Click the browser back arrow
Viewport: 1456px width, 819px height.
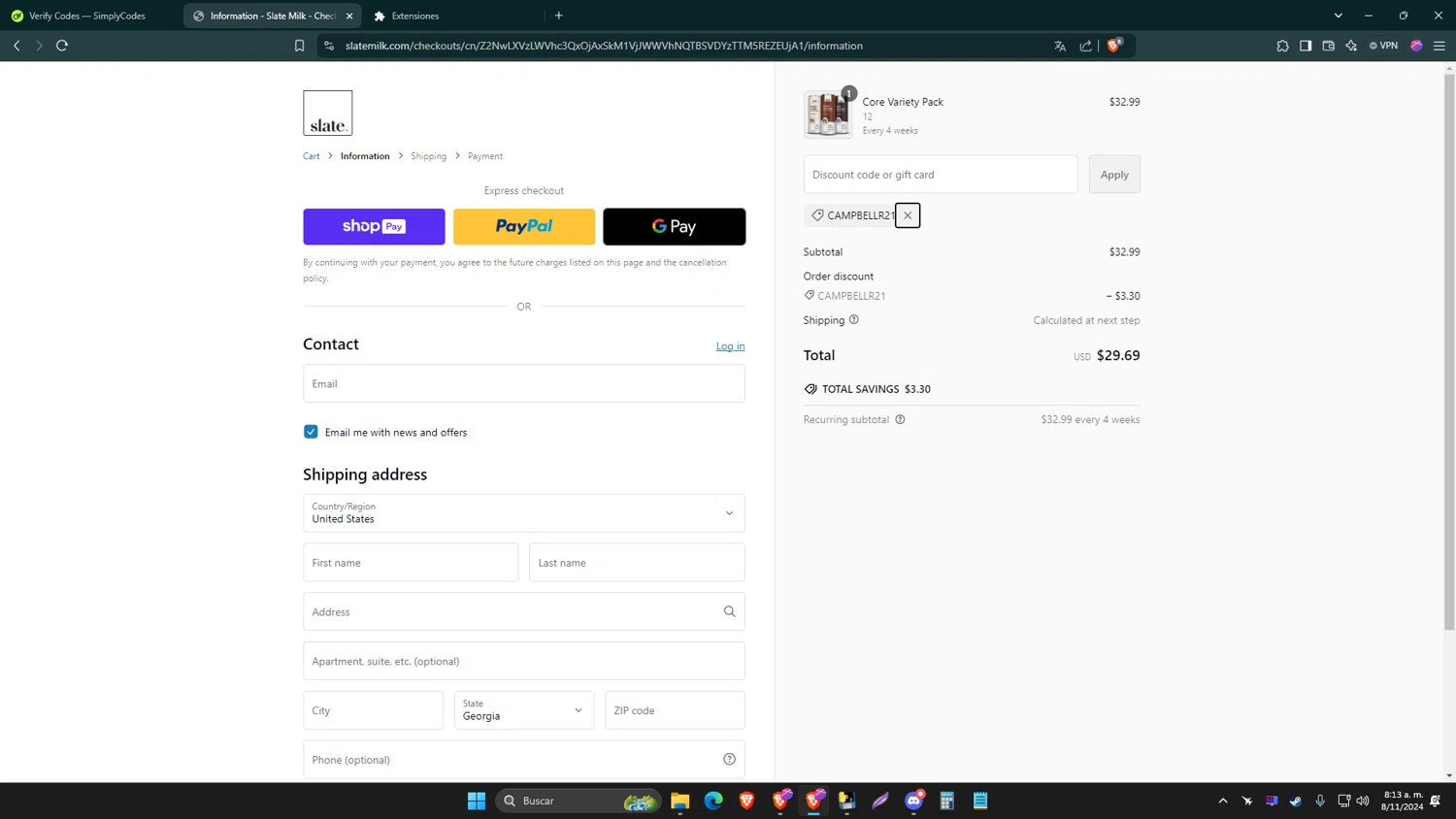17,46
